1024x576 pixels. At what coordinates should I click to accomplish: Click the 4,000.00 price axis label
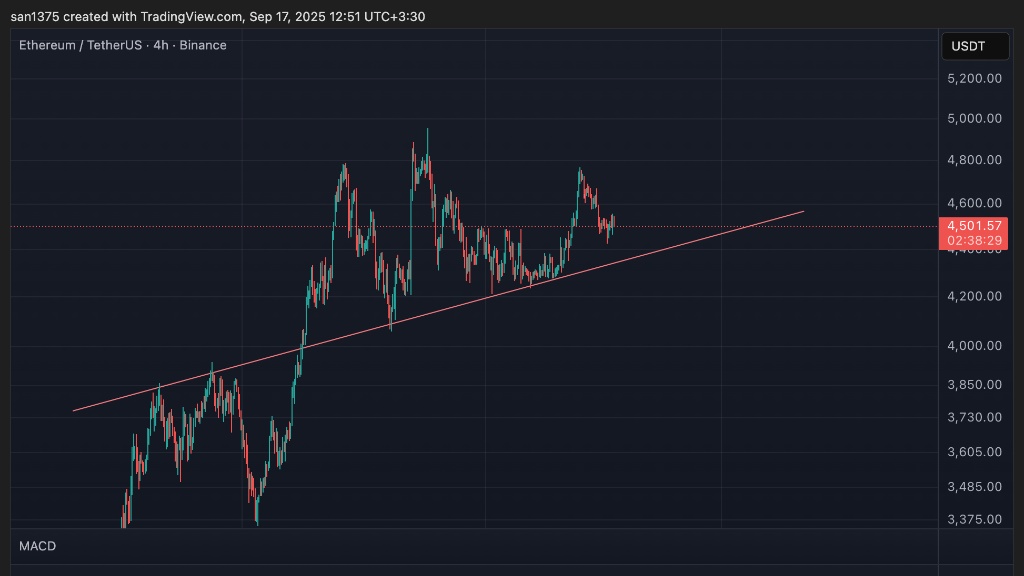[x=974, y=346]
